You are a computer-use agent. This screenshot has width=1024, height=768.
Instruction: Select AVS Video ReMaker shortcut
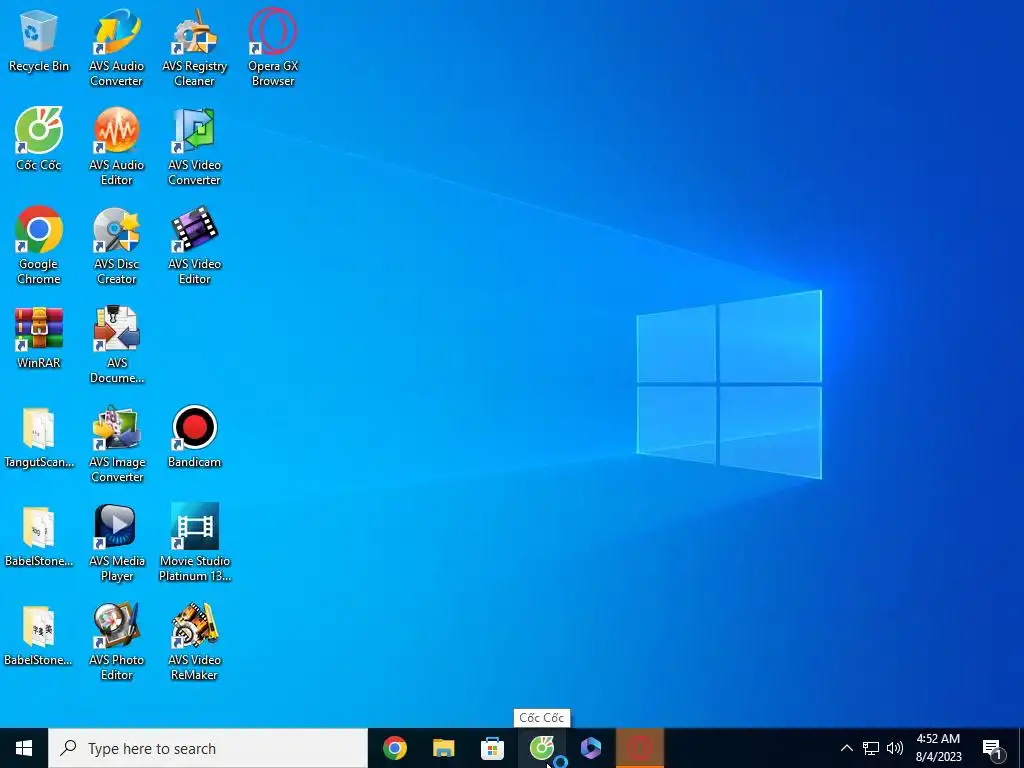[195, 642]
